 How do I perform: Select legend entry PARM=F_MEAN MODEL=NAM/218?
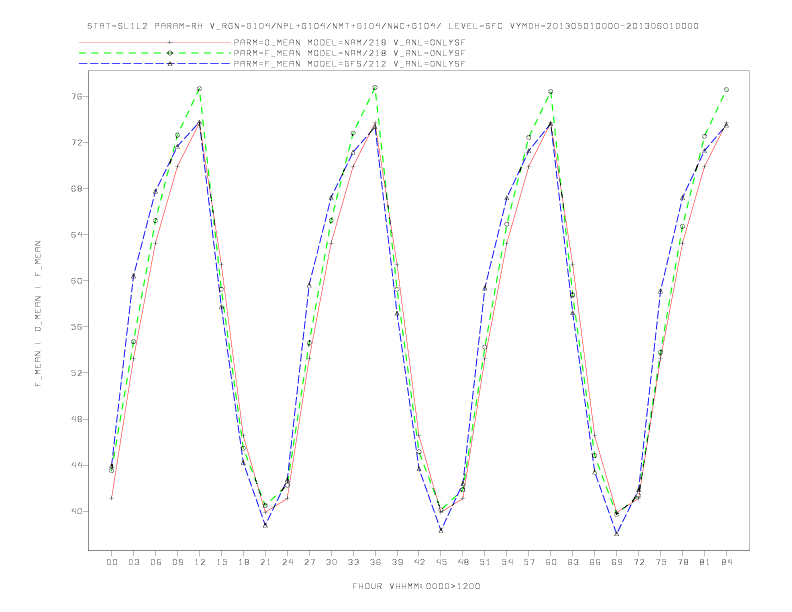pyautogui.click(x=349, y=53)
